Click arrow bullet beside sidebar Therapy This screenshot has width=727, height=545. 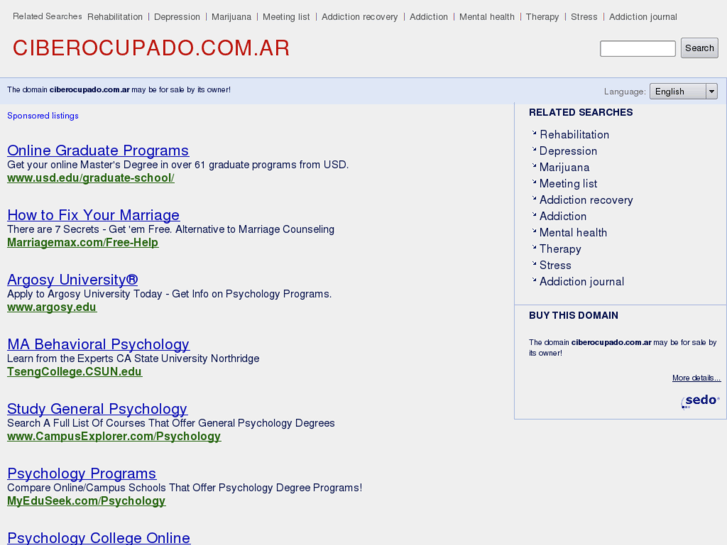click(x=534, y=247)
